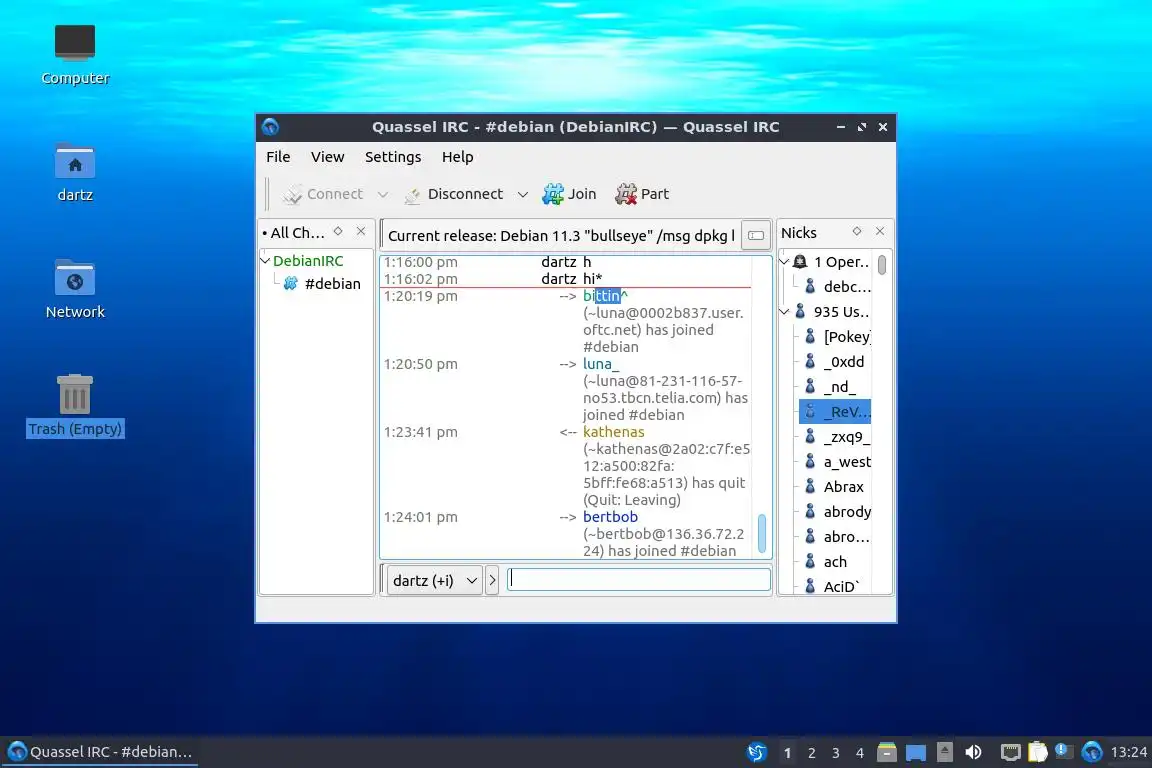Image resolution: width=1152 pixels, height=768 pixels.
Task: Switch to workspace 3
Action: click(835, 753)
